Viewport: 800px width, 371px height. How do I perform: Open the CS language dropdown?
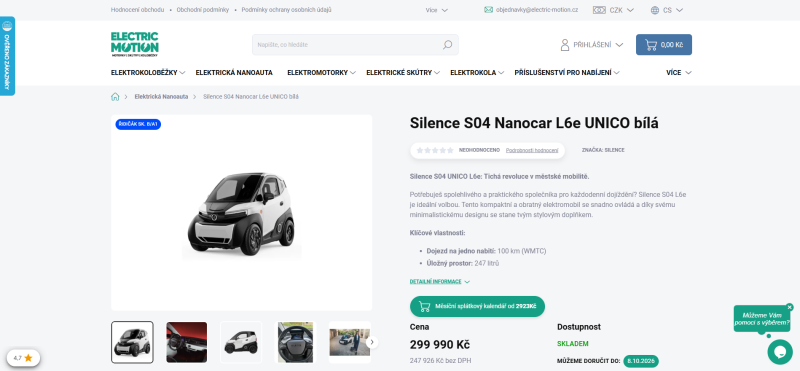(674, 10)
